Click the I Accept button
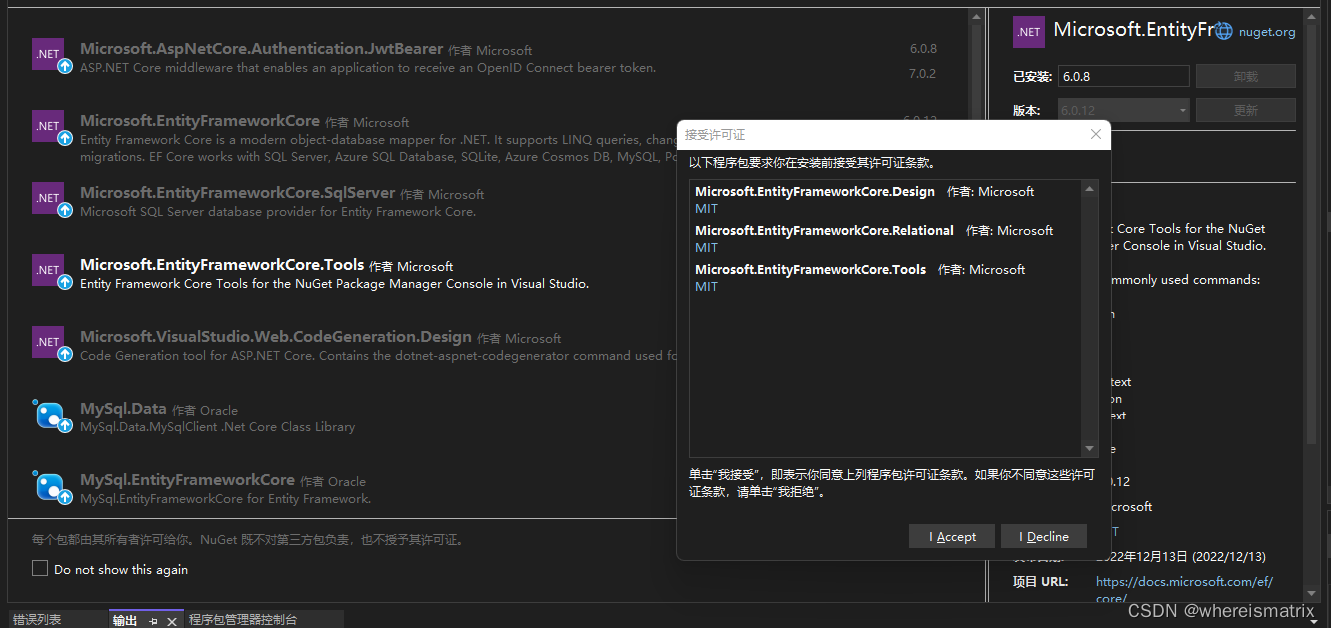Viewport: 1331px width, 628px height. [951, 536]
